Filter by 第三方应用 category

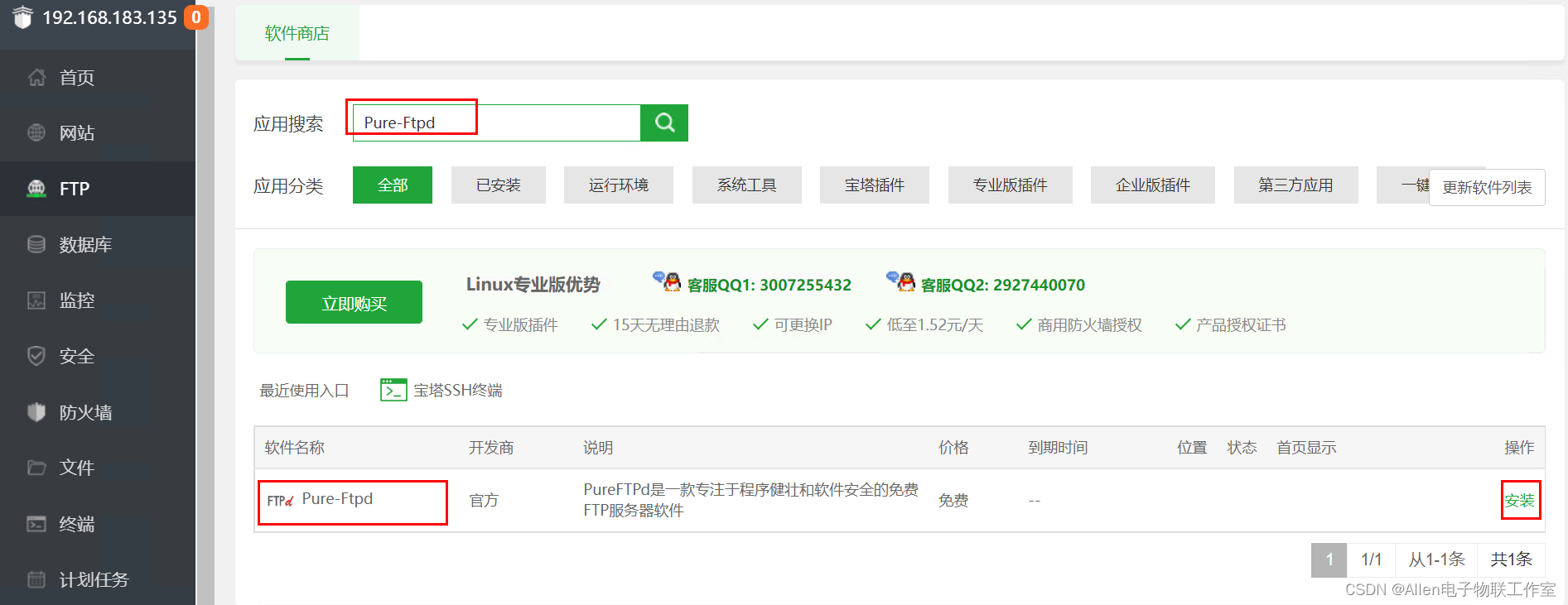[1296, 185]
